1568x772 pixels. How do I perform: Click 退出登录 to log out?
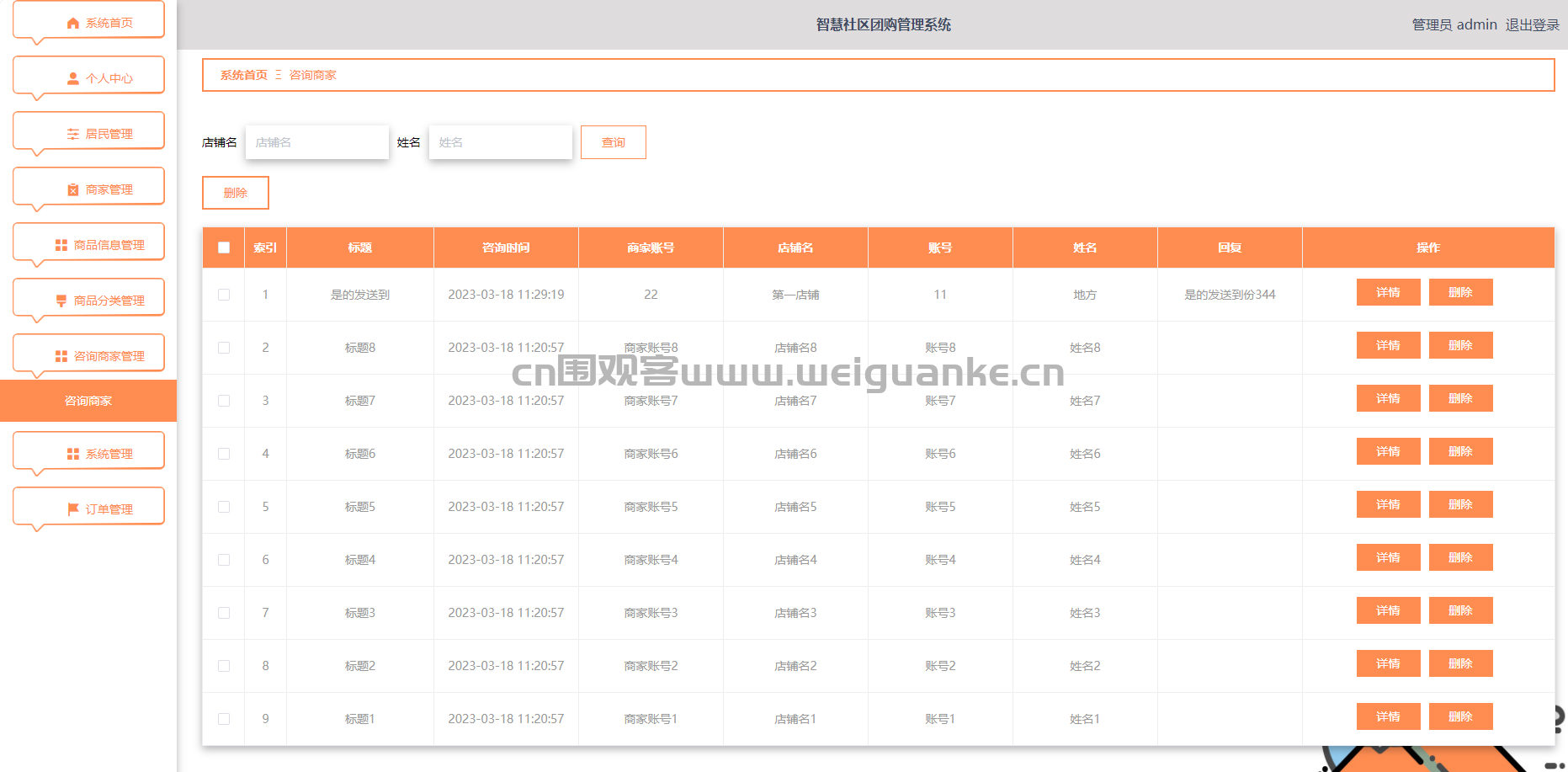[x=1532, y=25]
